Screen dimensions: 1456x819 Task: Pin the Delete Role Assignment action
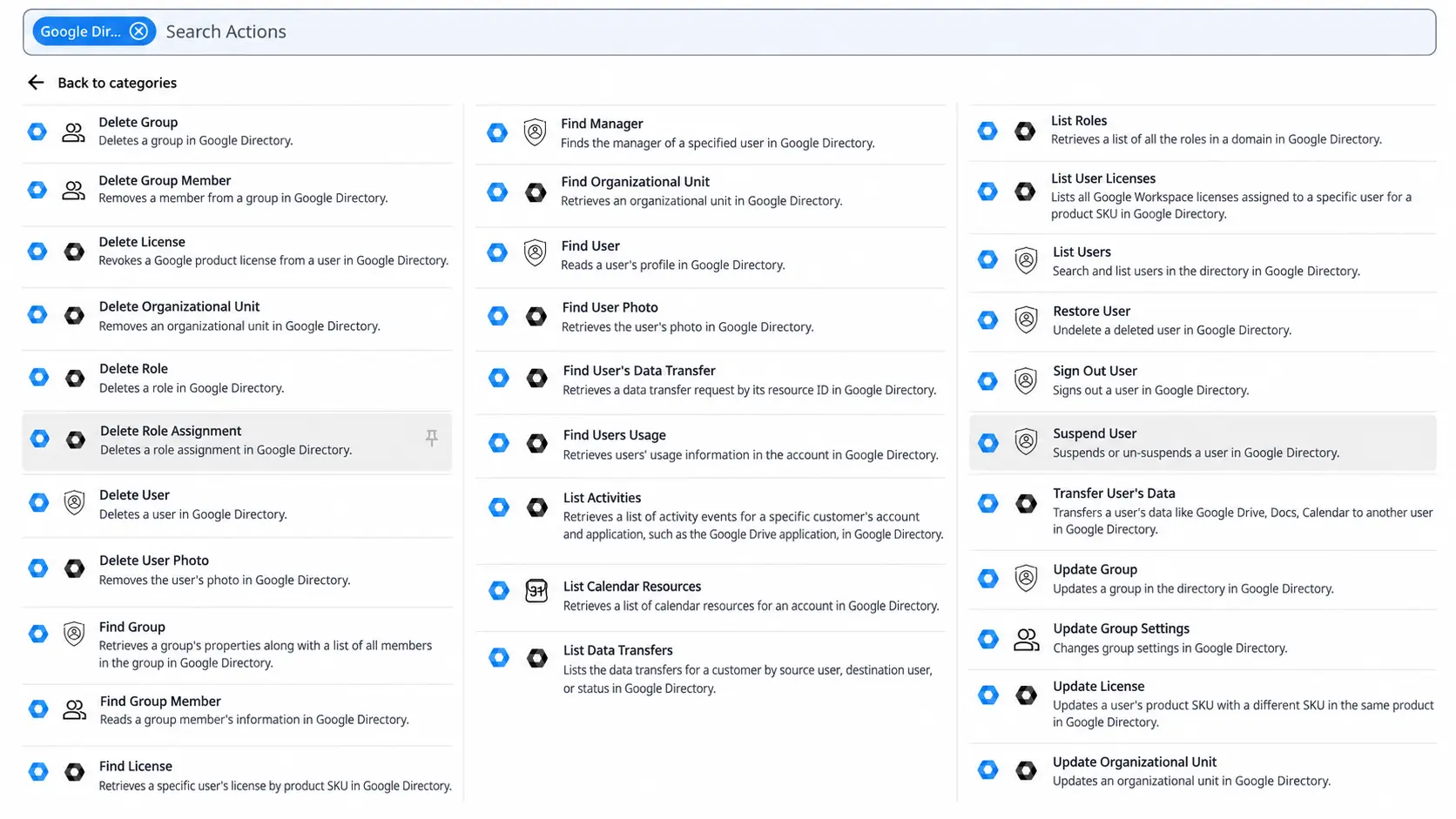tap(431, 438)
